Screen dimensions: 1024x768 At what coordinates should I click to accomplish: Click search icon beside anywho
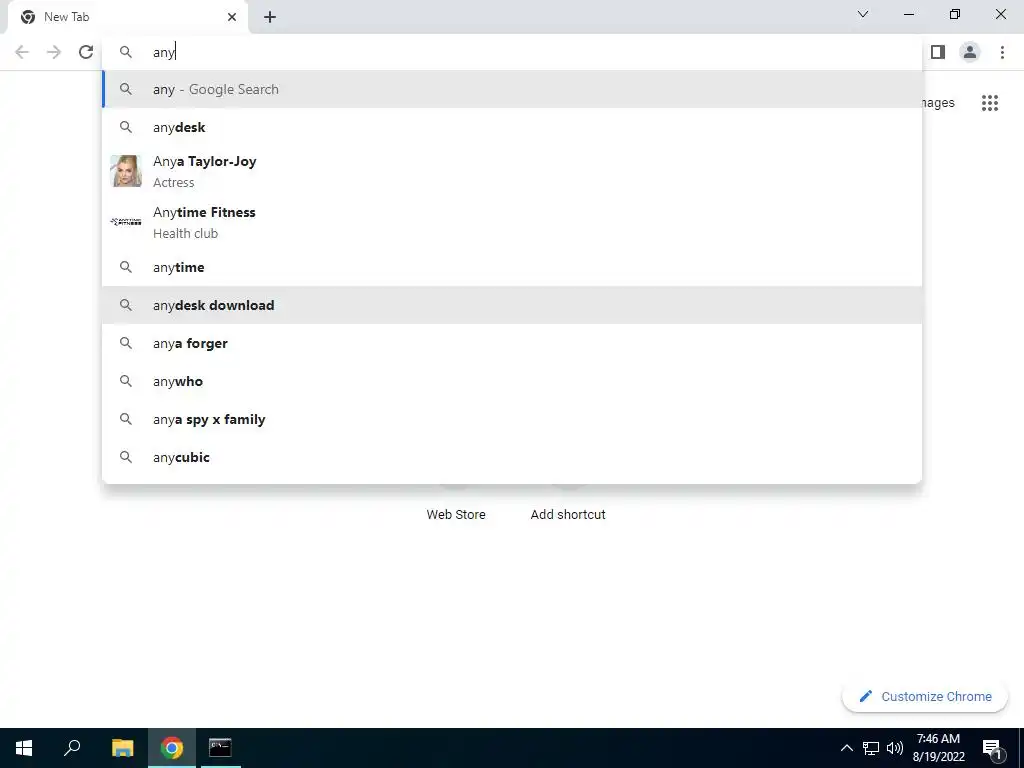click(x=126, y=381)
